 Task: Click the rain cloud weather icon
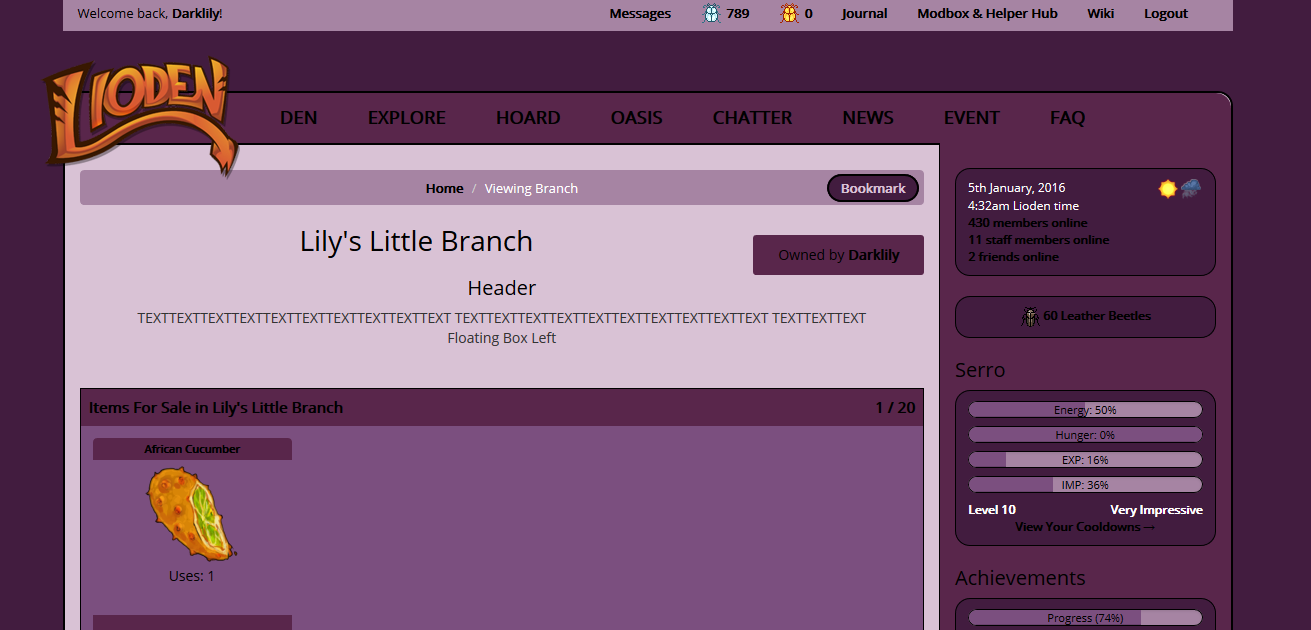tap(1190, 188)
